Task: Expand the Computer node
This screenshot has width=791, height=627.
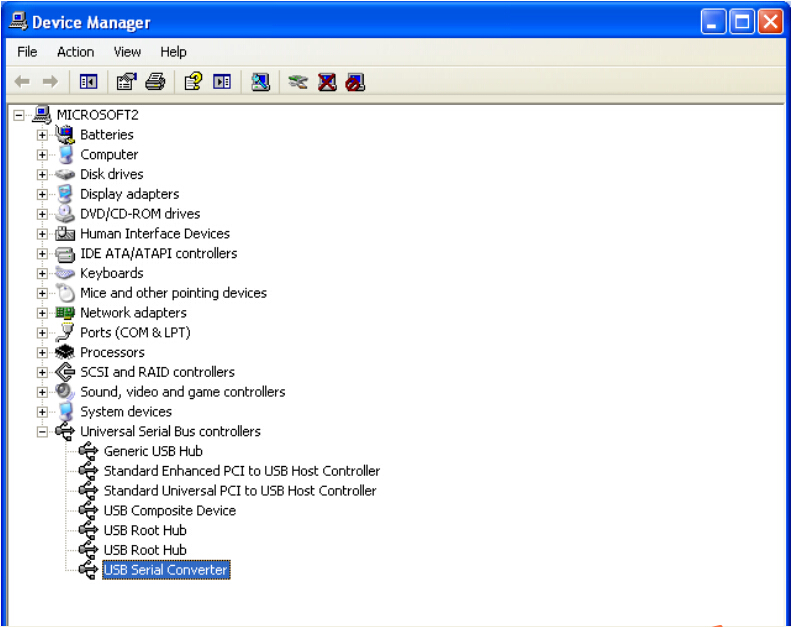Action: pyautogui.click(x=42, y=155)
